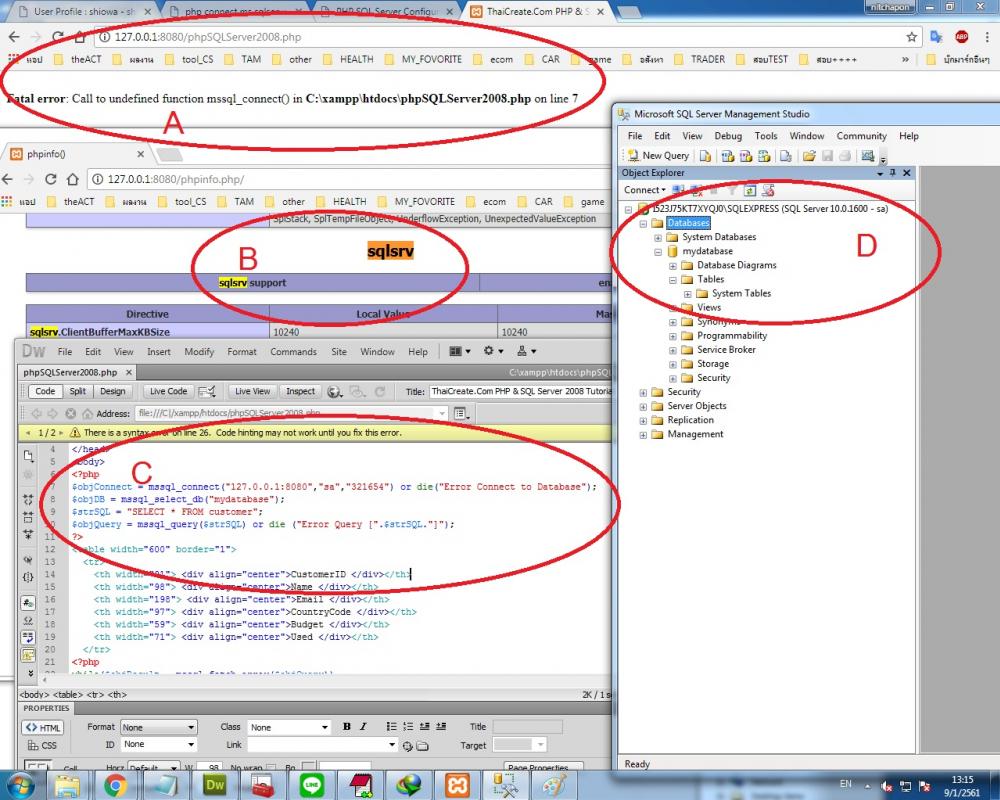The width and height of the screenshot is (1000, 800).
Task: Switch Properties panel to CSS mode
Action: click(42, 745)
